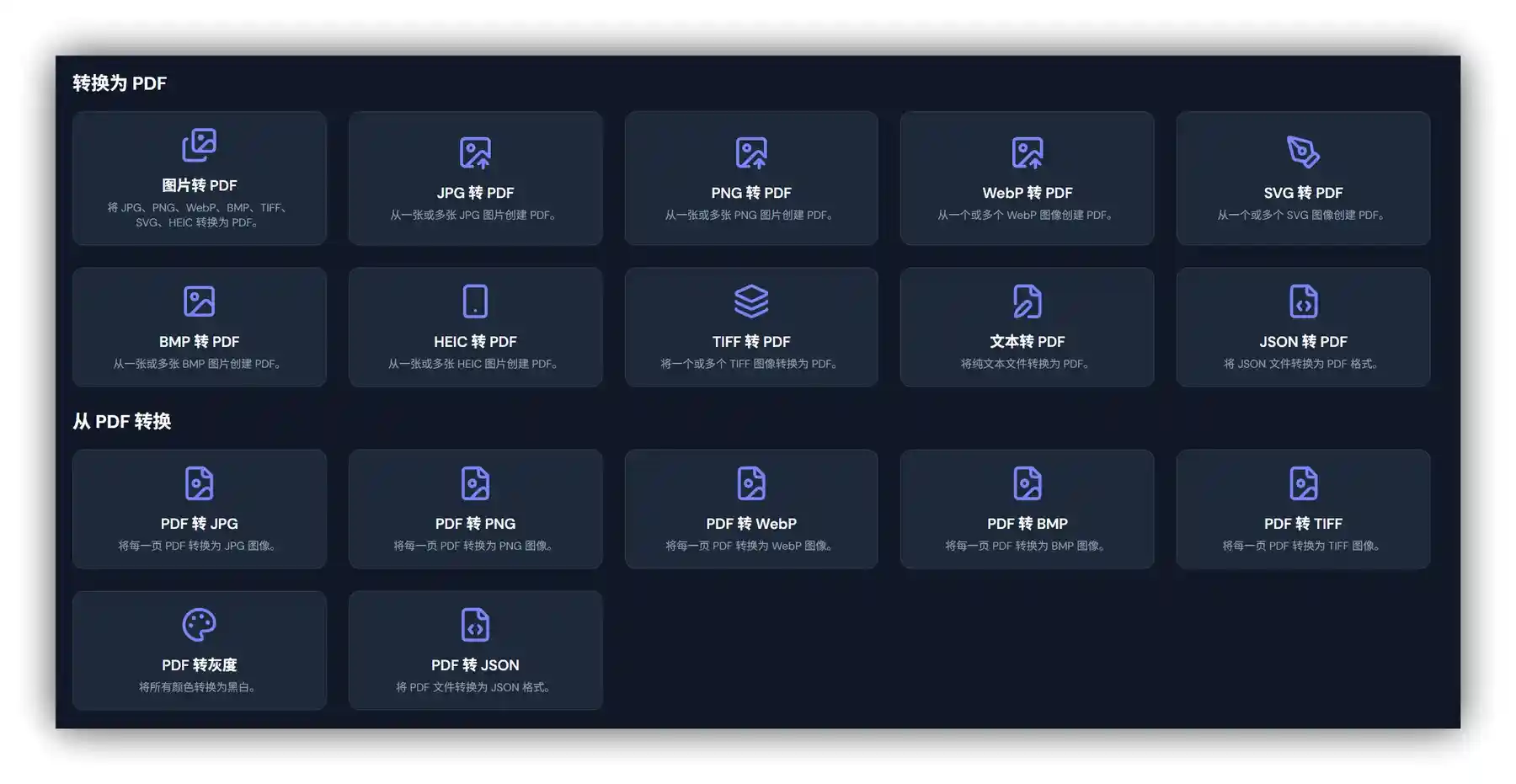Screen dimensions: 1516x784
Task: Click the HEIC 转 PDF phone icon
Action: click(475, 301)
